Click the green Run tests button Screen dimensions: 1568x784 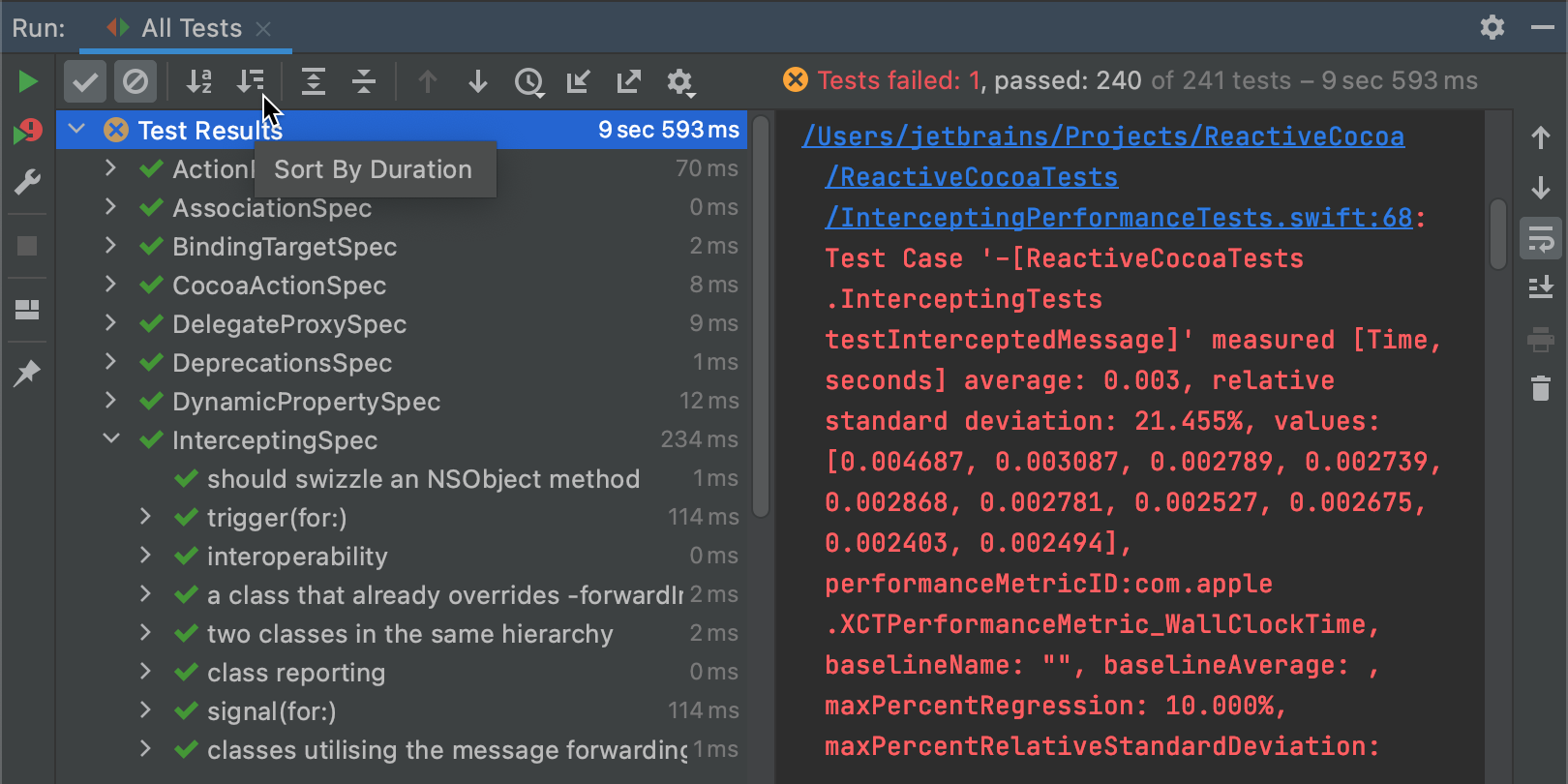coord(27,82)
